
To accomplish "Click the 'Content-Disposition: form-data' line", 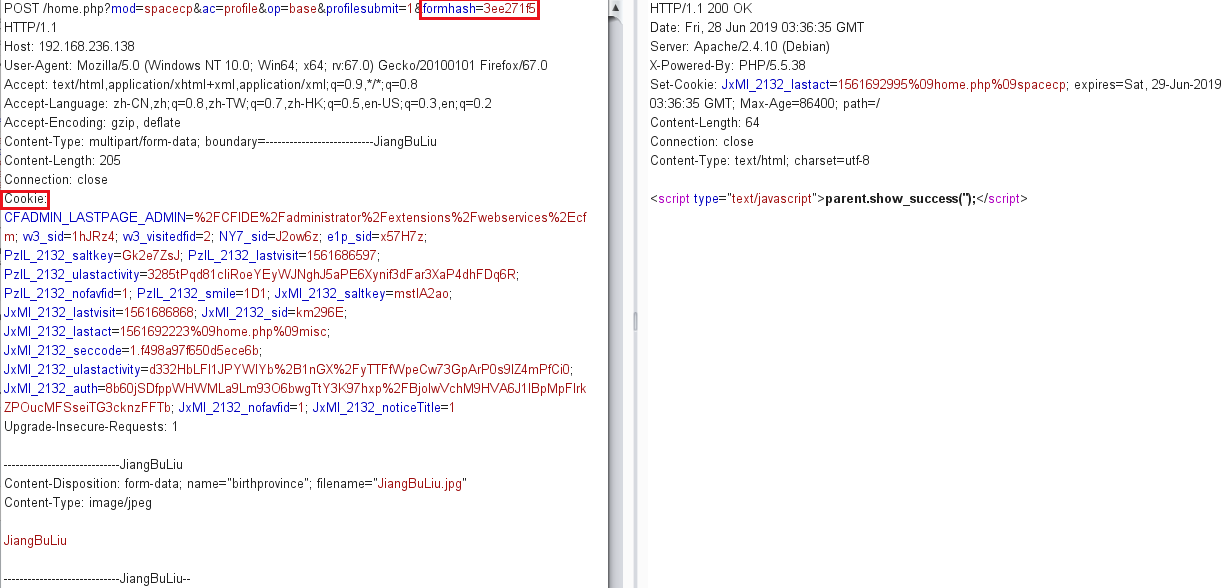I will point(236,483).
